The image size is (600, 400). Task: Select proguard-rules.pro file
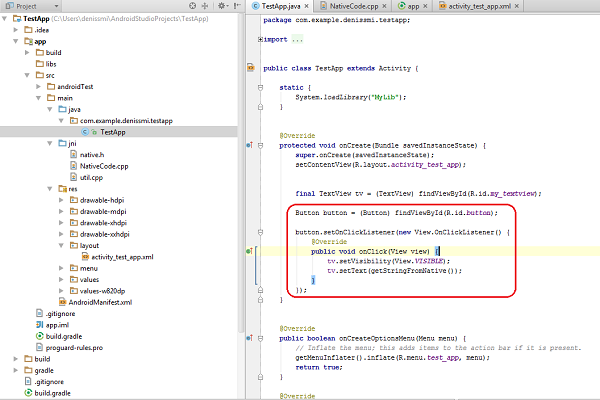click(x=69, y=348)
